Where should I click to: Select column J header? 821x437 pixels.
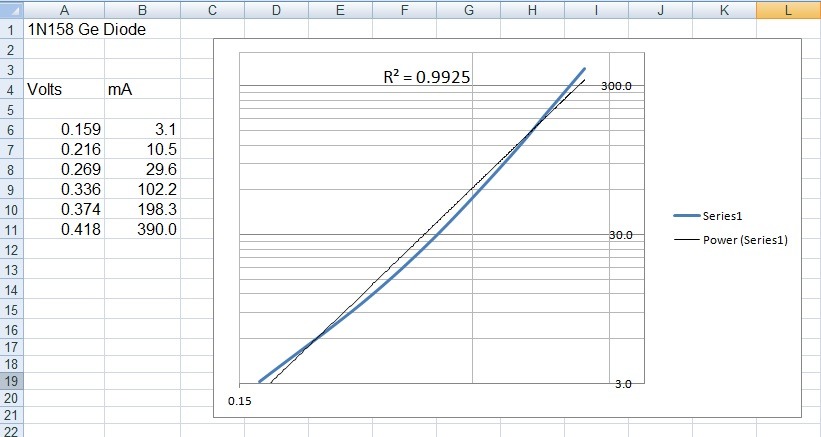click(x=660, y=10)
